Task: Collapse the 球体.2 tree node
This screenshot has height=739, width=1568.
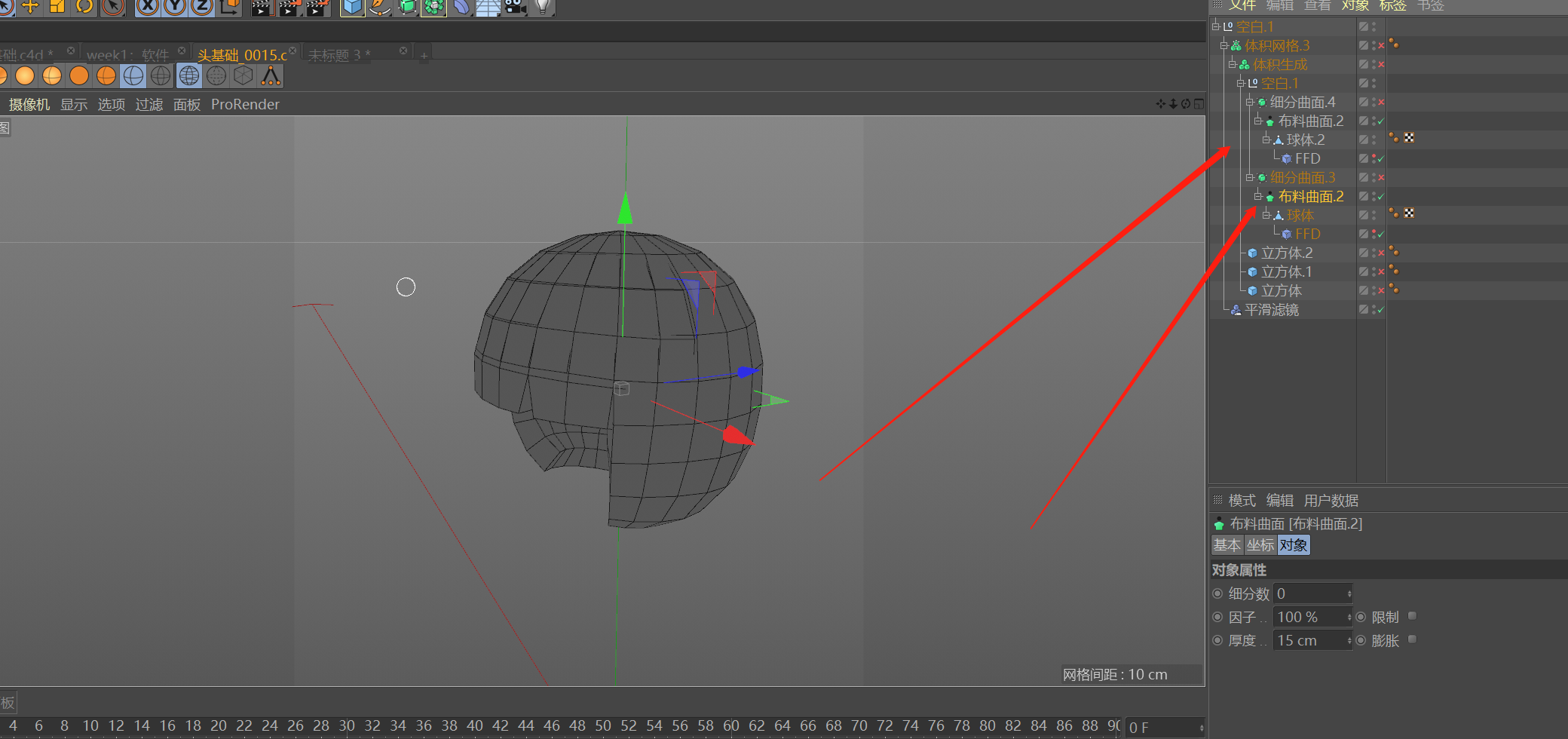Action: (1266, 140)
